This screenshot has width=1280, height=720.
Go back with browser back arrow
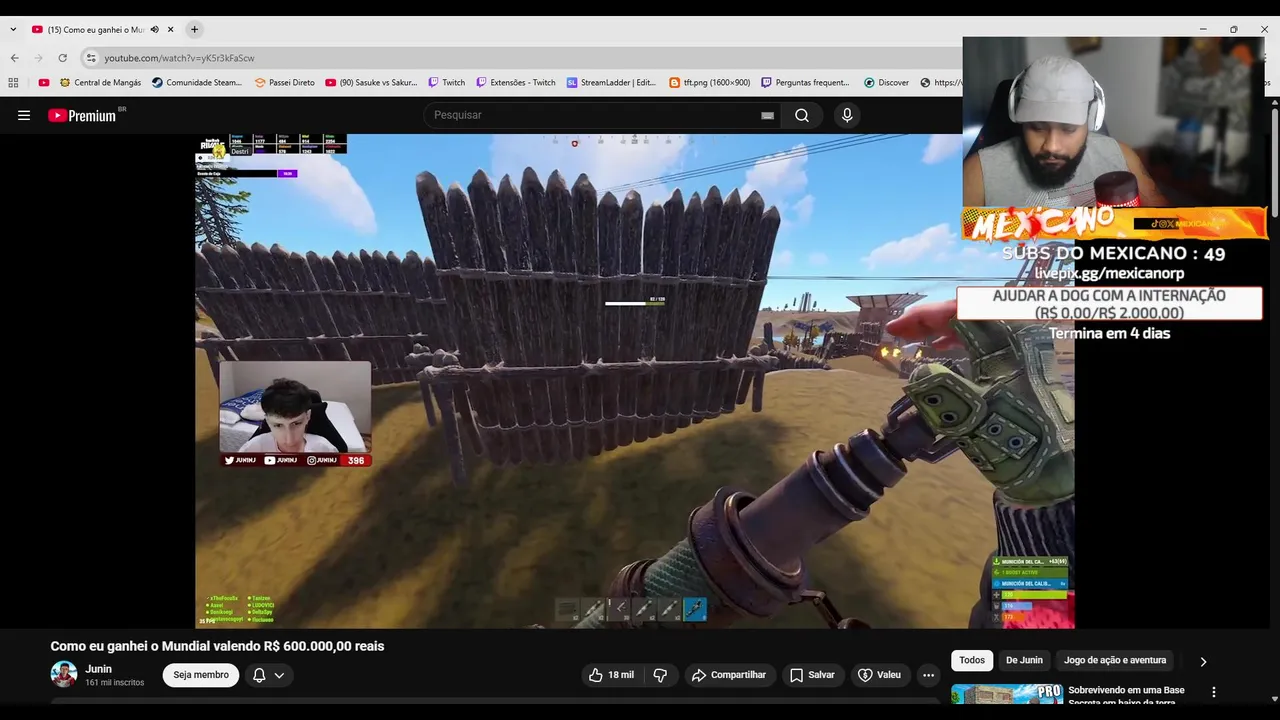coord(14,58)
